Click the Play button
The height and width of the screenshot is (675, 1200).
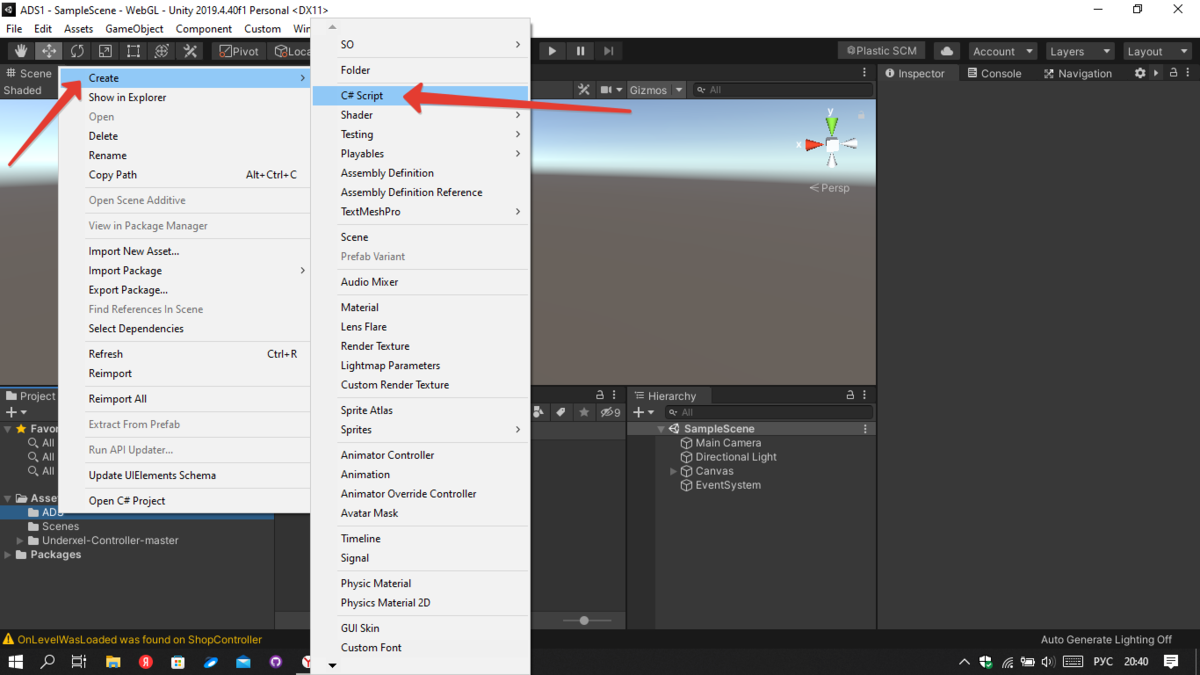(552, 51)
